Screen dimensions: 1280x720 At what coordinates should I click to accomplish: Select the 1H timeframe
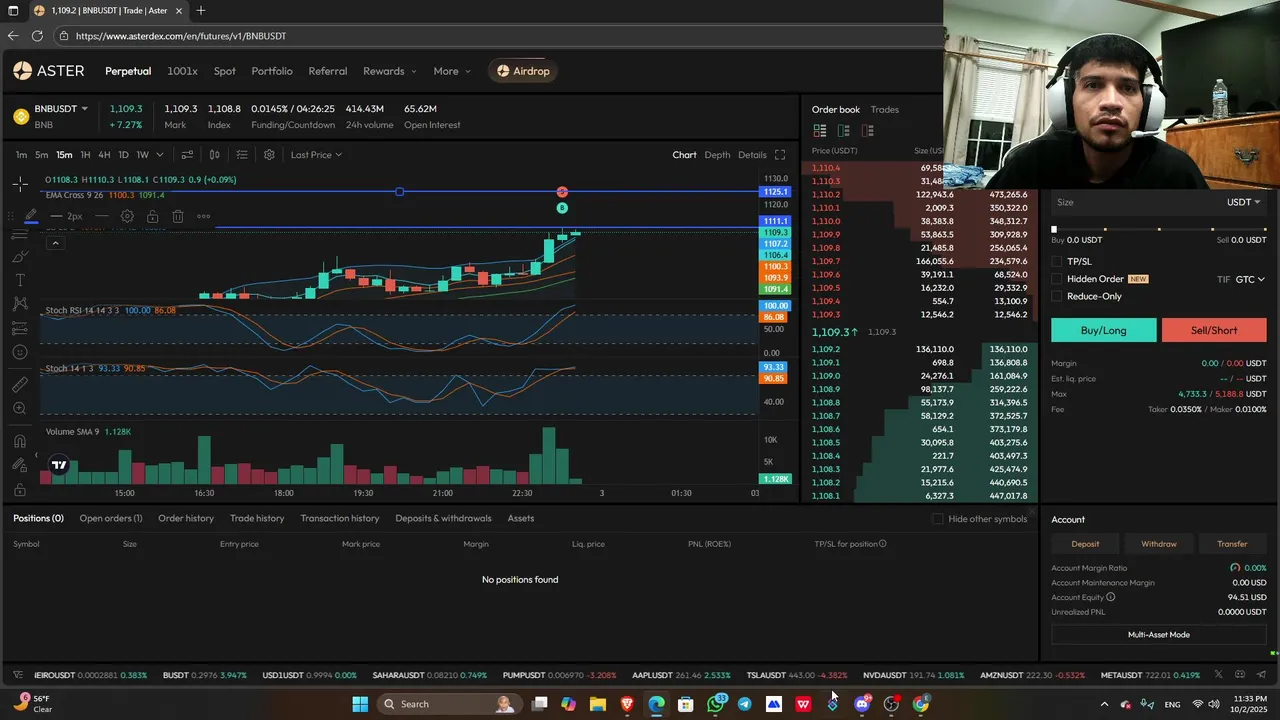click(x=85, y=155)
